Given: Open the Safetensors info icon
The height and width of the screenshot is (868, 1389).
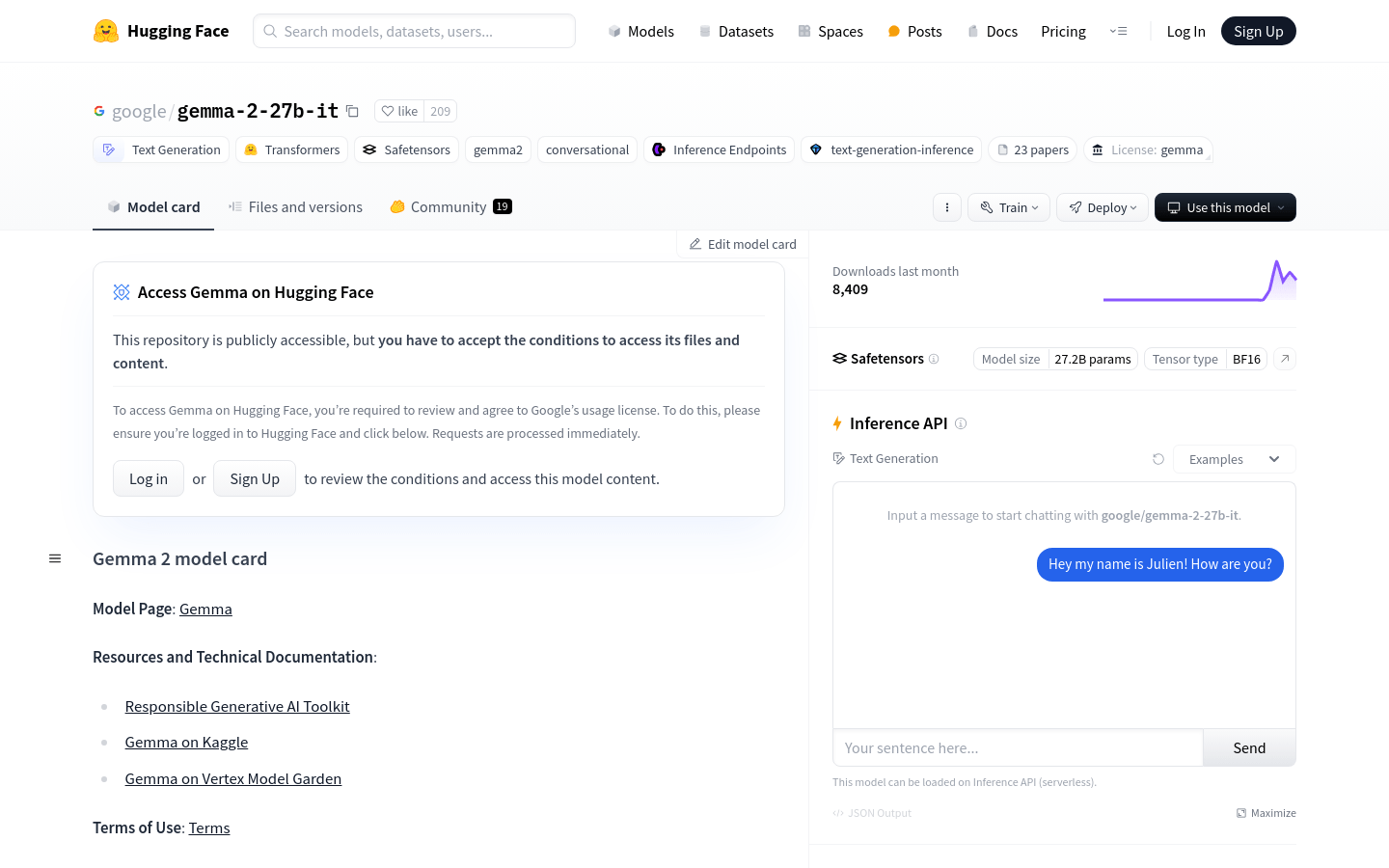Looking at the screenshot, I should [x=934, y=359].
